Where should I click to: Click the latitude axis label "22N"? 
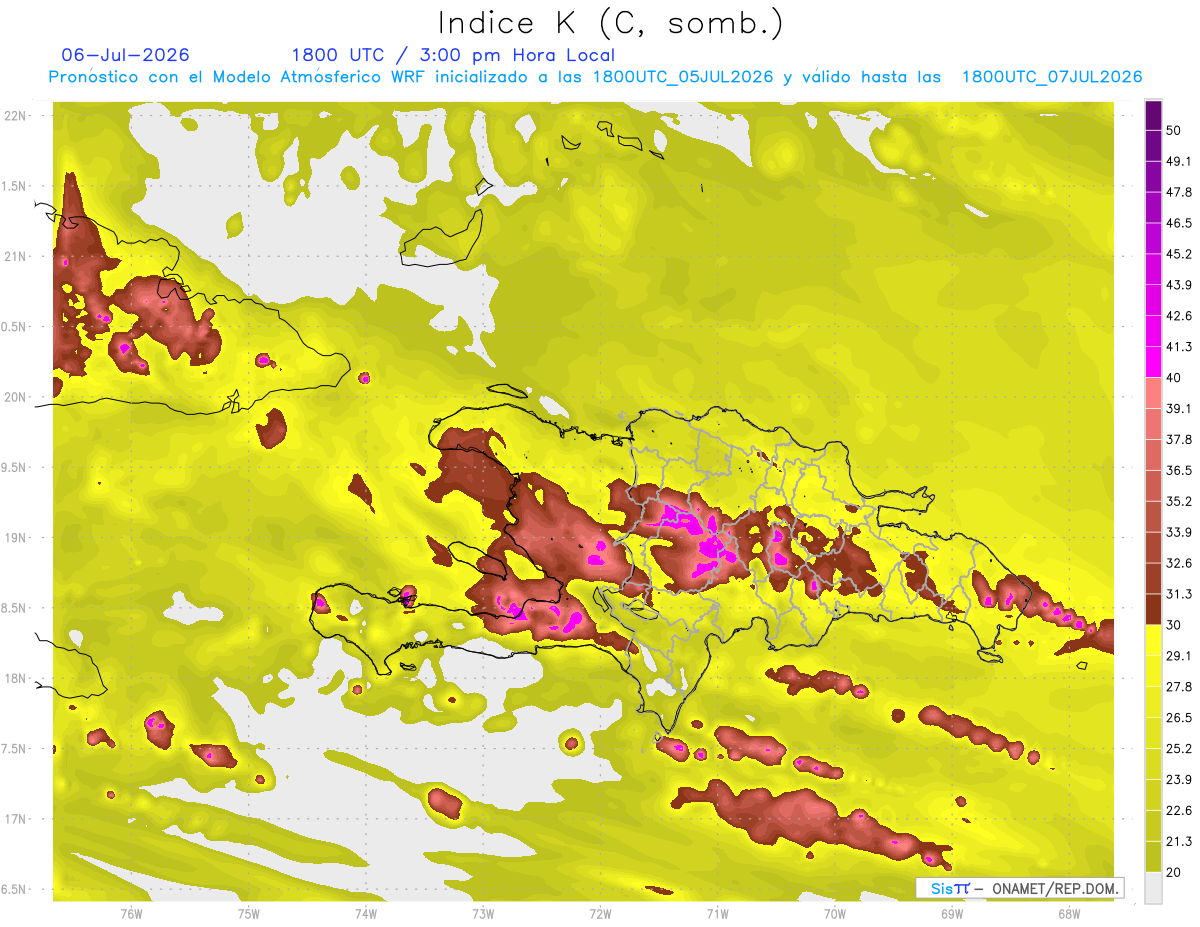(x=16, y=116)
